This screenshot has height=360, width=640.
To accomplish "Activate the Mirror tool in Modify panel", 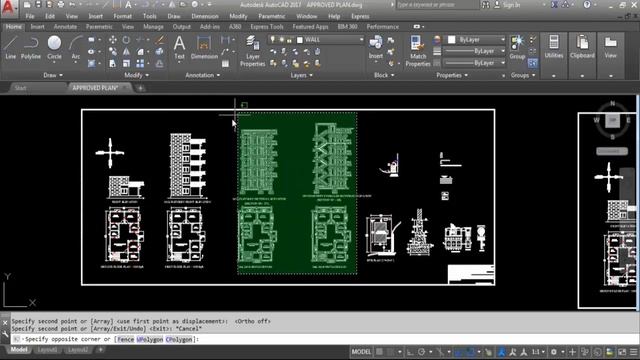I will point(127,52).
